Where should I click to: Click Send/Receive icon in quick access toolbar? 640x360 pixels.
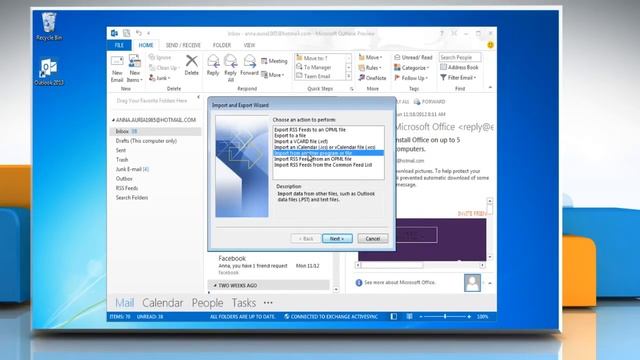pyautogui.click(x=127, y=33)
